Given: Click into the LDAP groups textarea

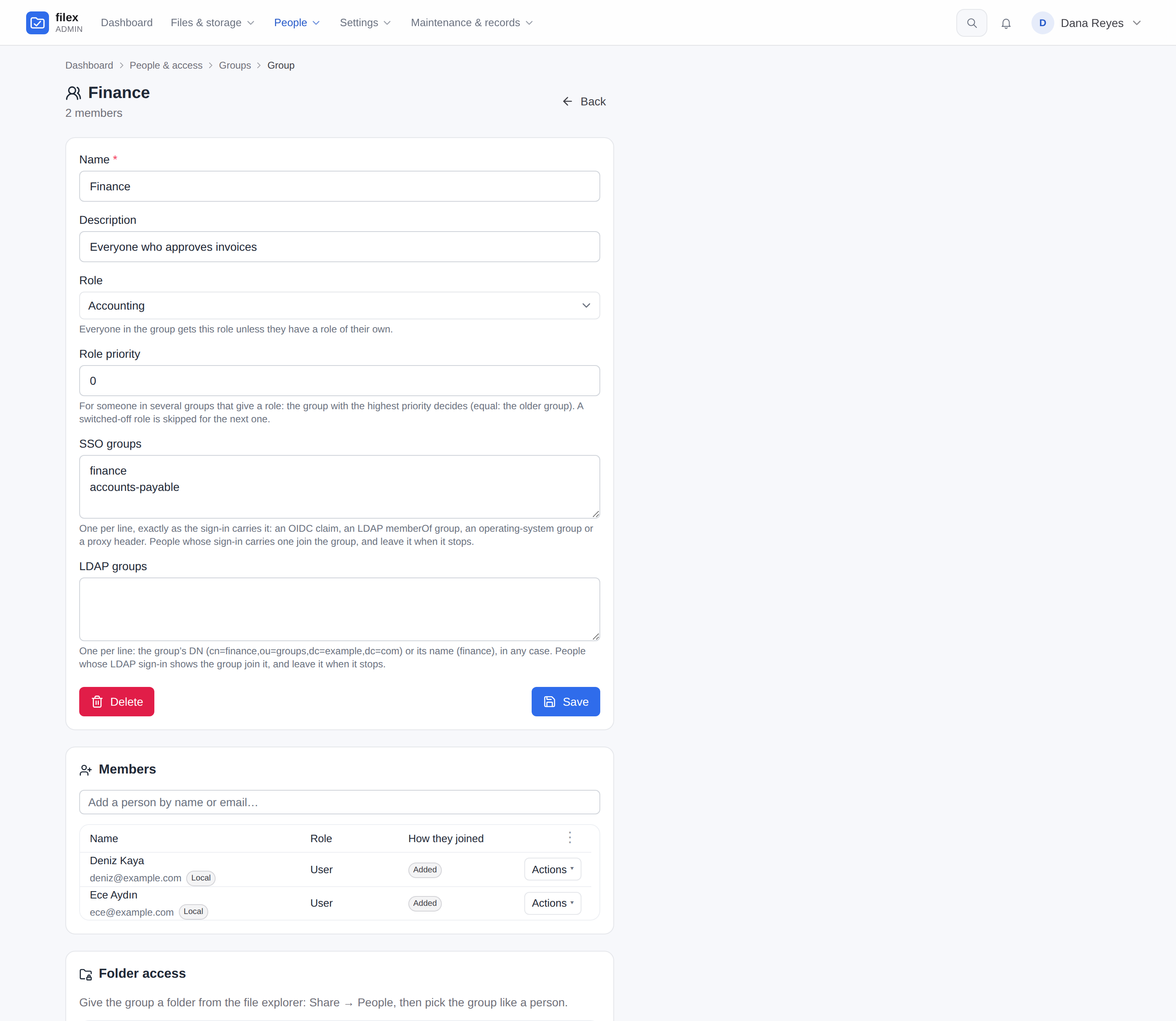Looking at the screenshot, I should pos(340,609).
